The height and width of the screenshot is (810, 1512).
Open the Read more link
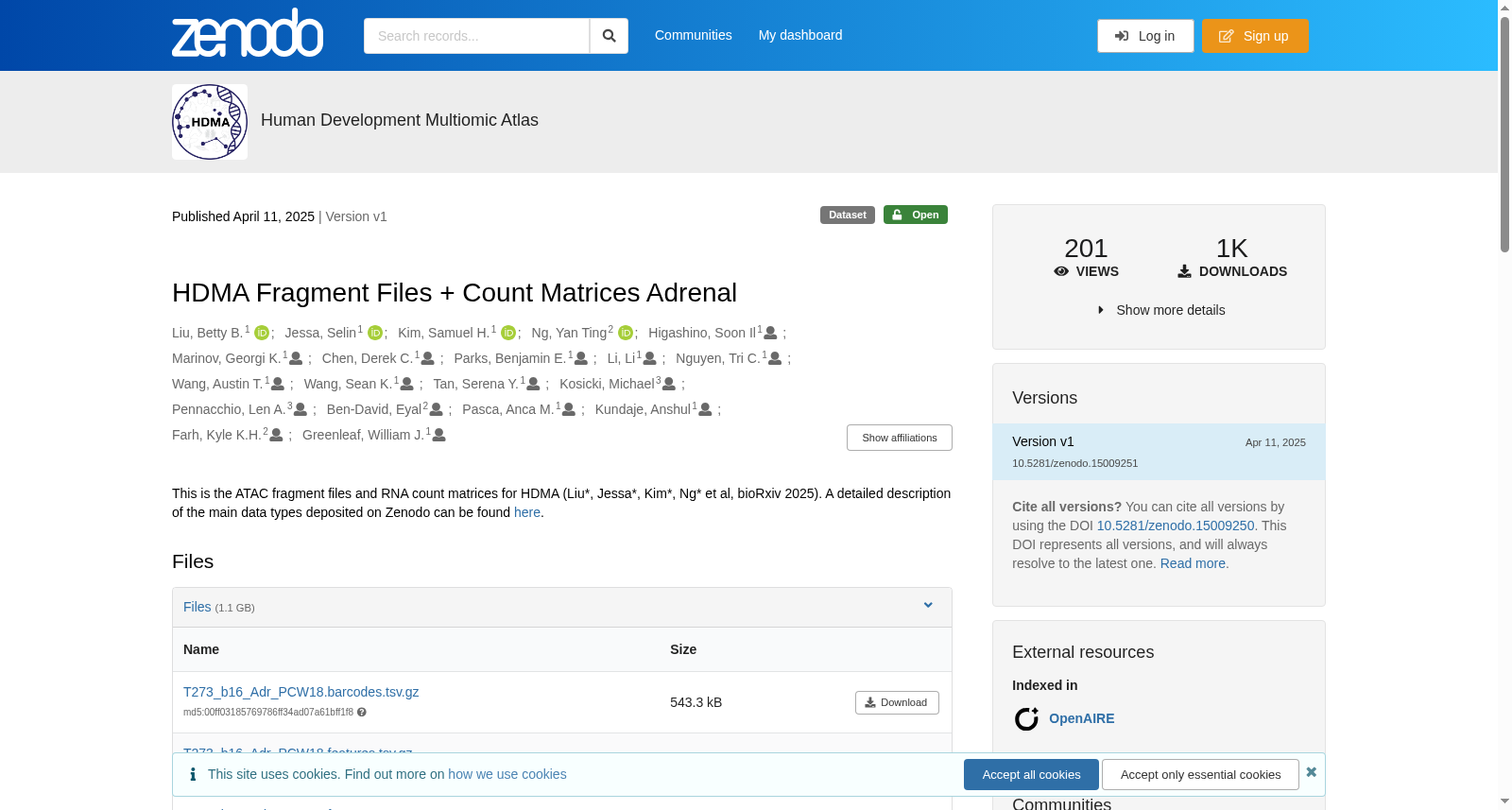(x=1194, y=563)
